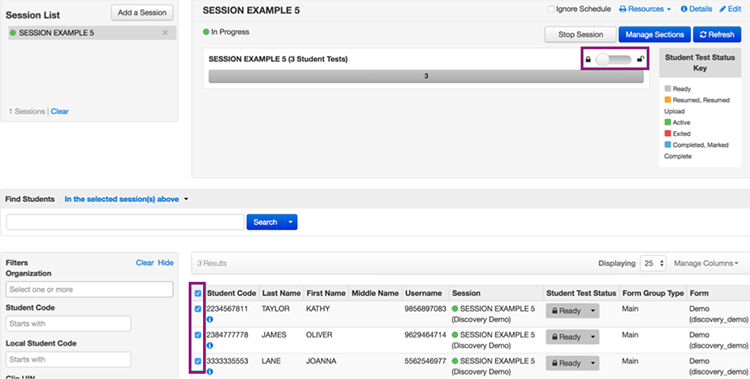Screen dimensions: 750x379
Task: Click the Edit pencil link
Action: (730, 9)
